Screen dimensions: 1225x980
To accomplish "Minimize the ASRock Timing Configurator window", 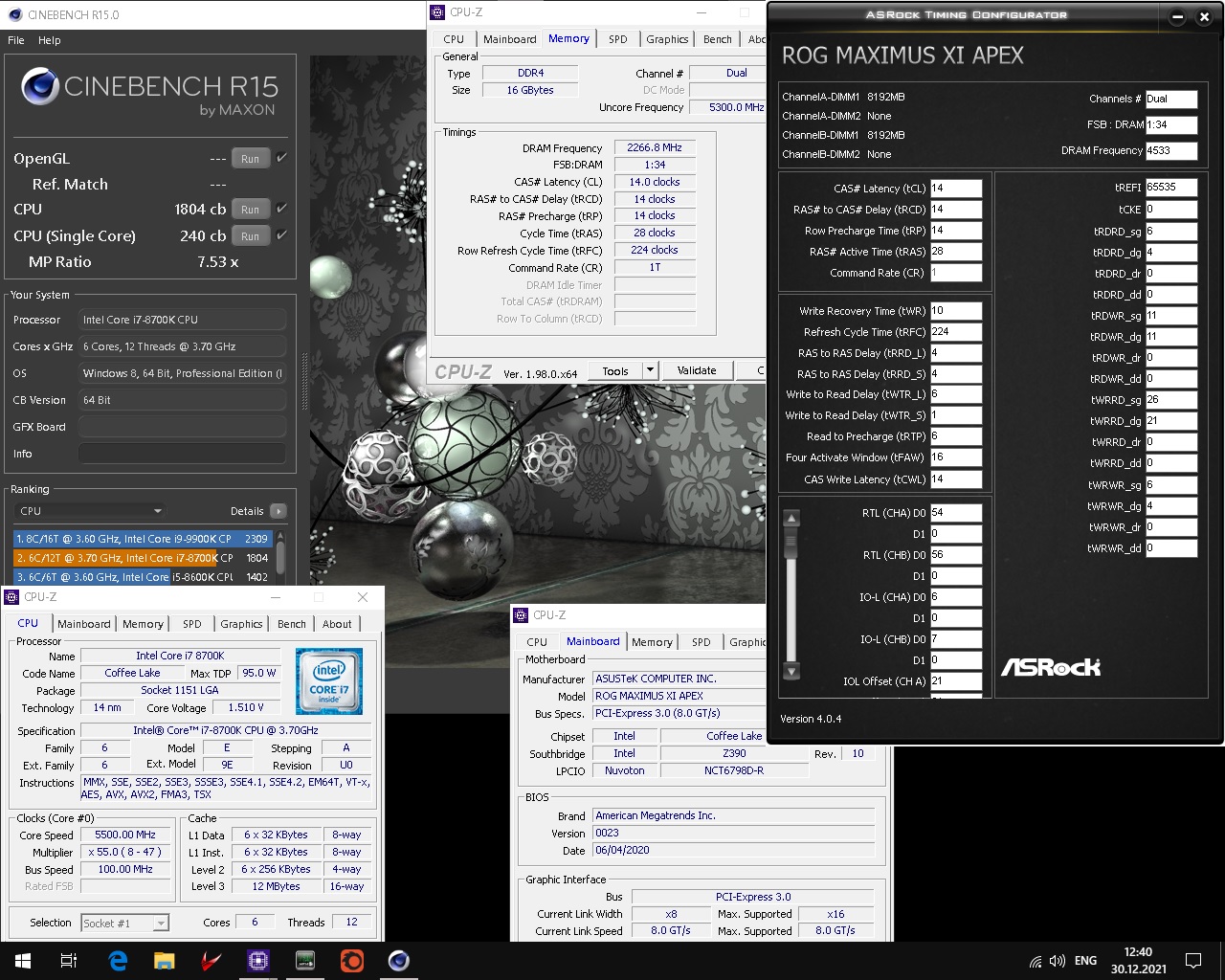I will click(x=1178, y=16).
